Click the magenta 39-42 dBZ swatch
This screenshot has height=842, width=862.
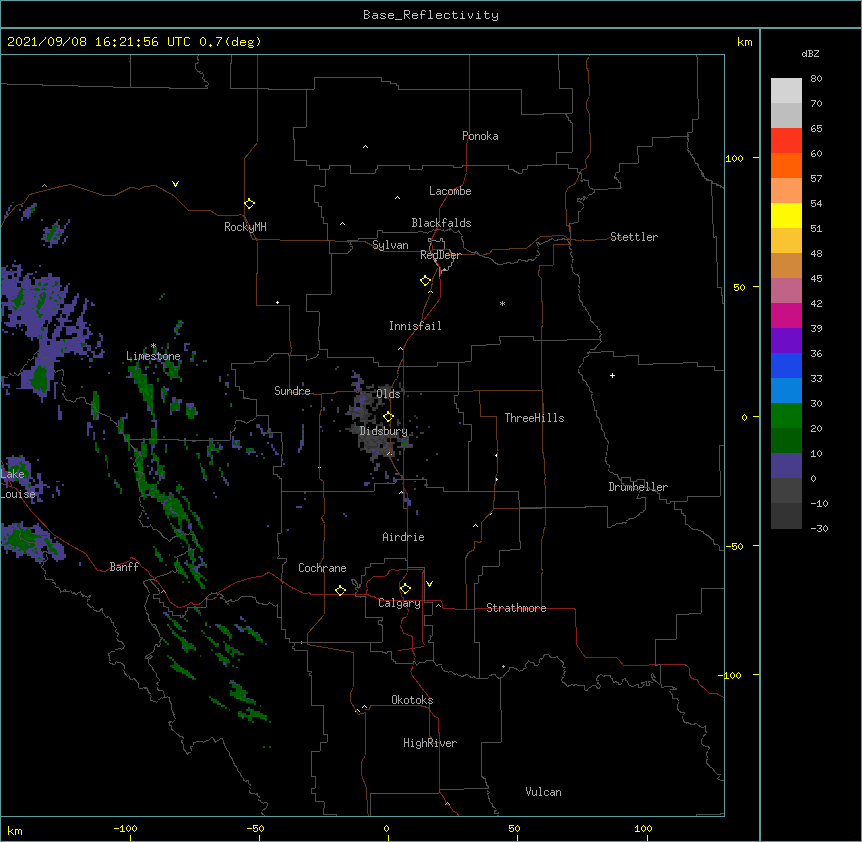point(786,315)
